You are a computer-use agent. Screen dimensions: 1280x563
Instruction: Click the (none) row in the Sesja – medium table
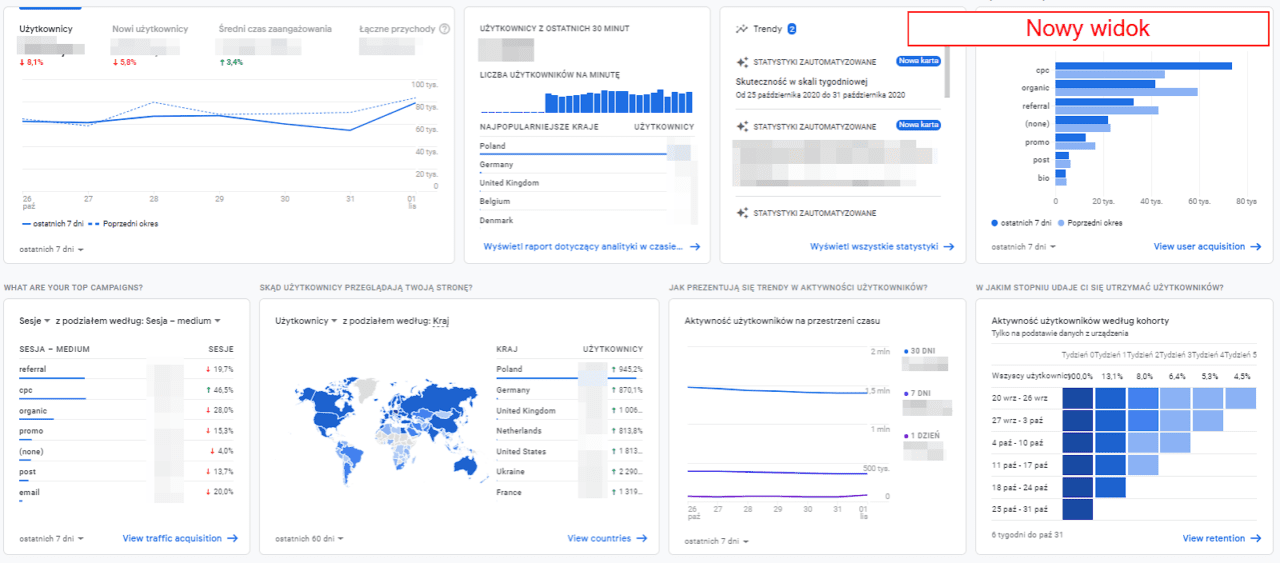pos(126,452)
